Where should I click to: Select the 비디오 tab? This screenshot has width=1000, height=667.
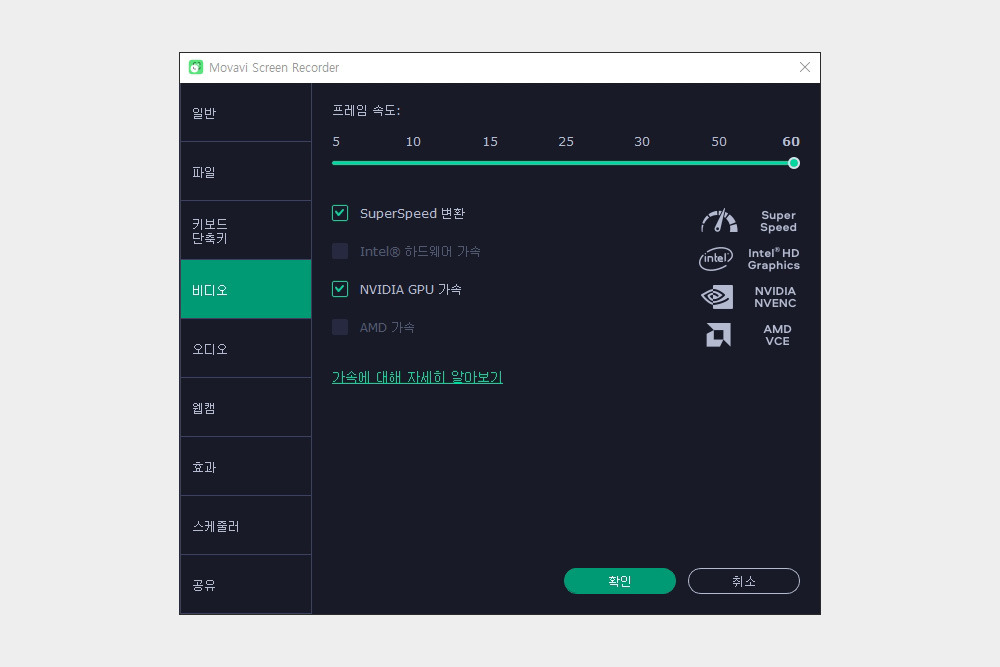click(246, 290)
